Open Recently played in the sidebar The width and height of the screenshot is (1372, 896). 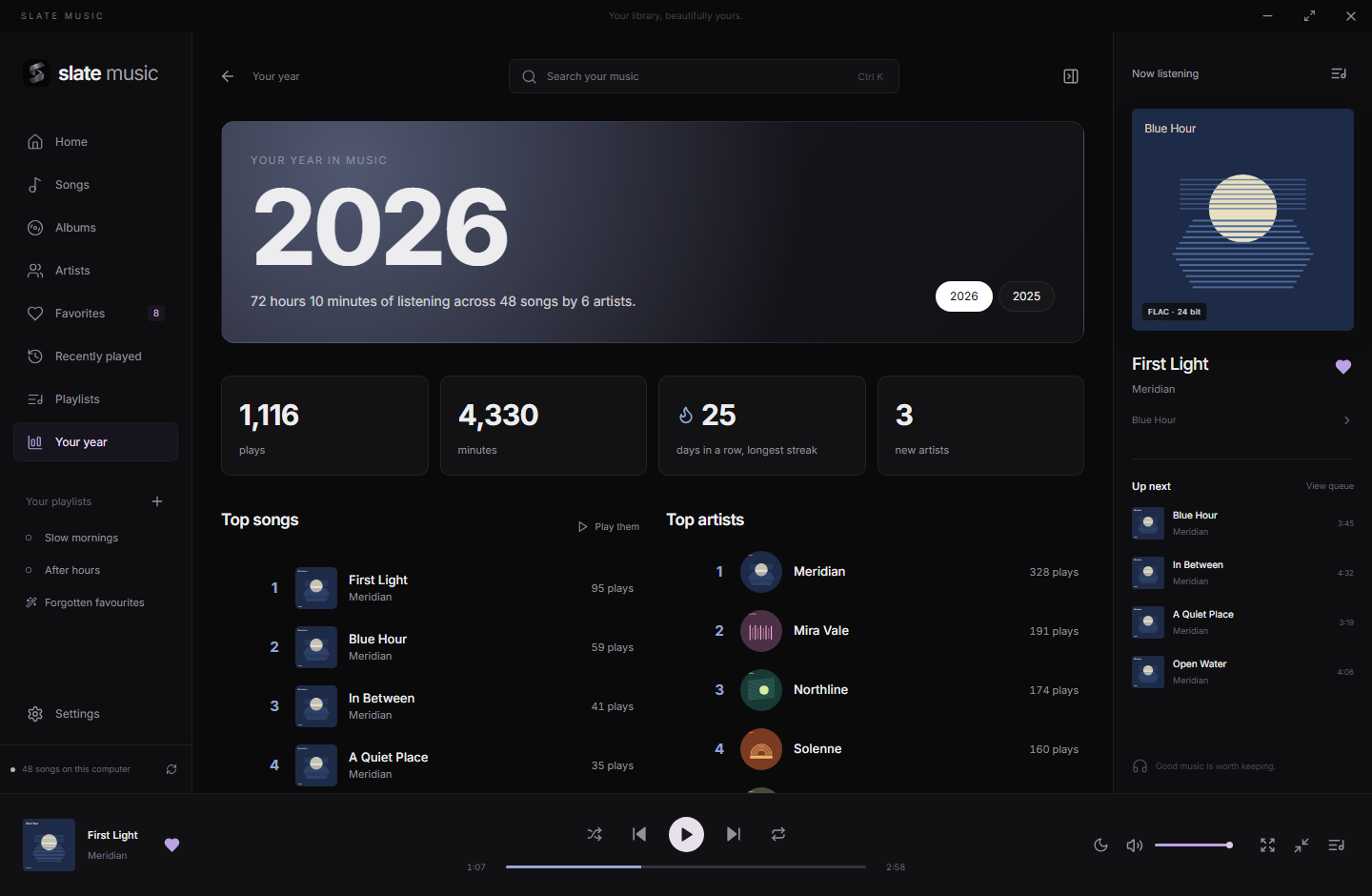(x=95, y=356)
